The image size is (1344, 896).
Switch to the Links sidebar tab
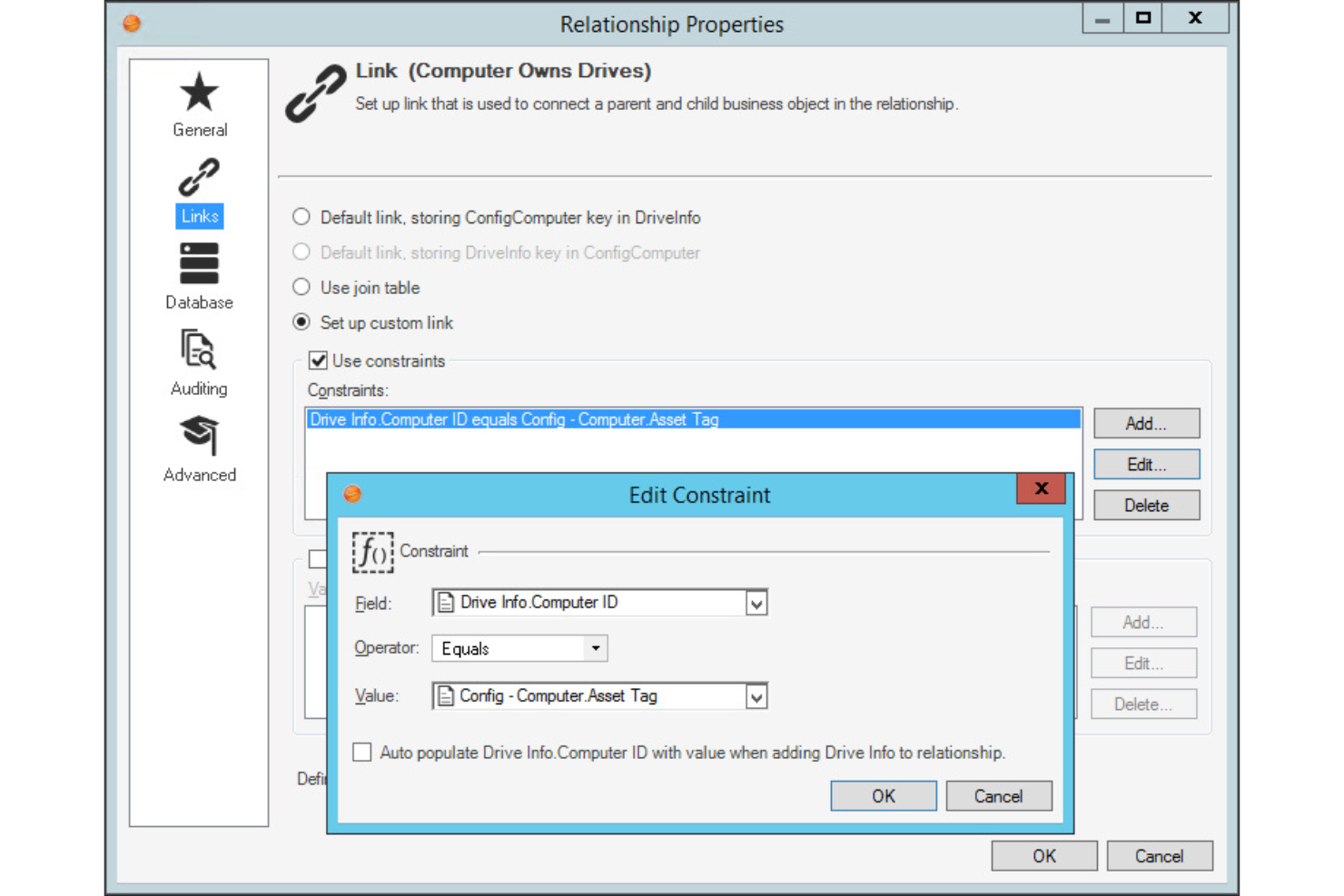[x=199, y=216]
